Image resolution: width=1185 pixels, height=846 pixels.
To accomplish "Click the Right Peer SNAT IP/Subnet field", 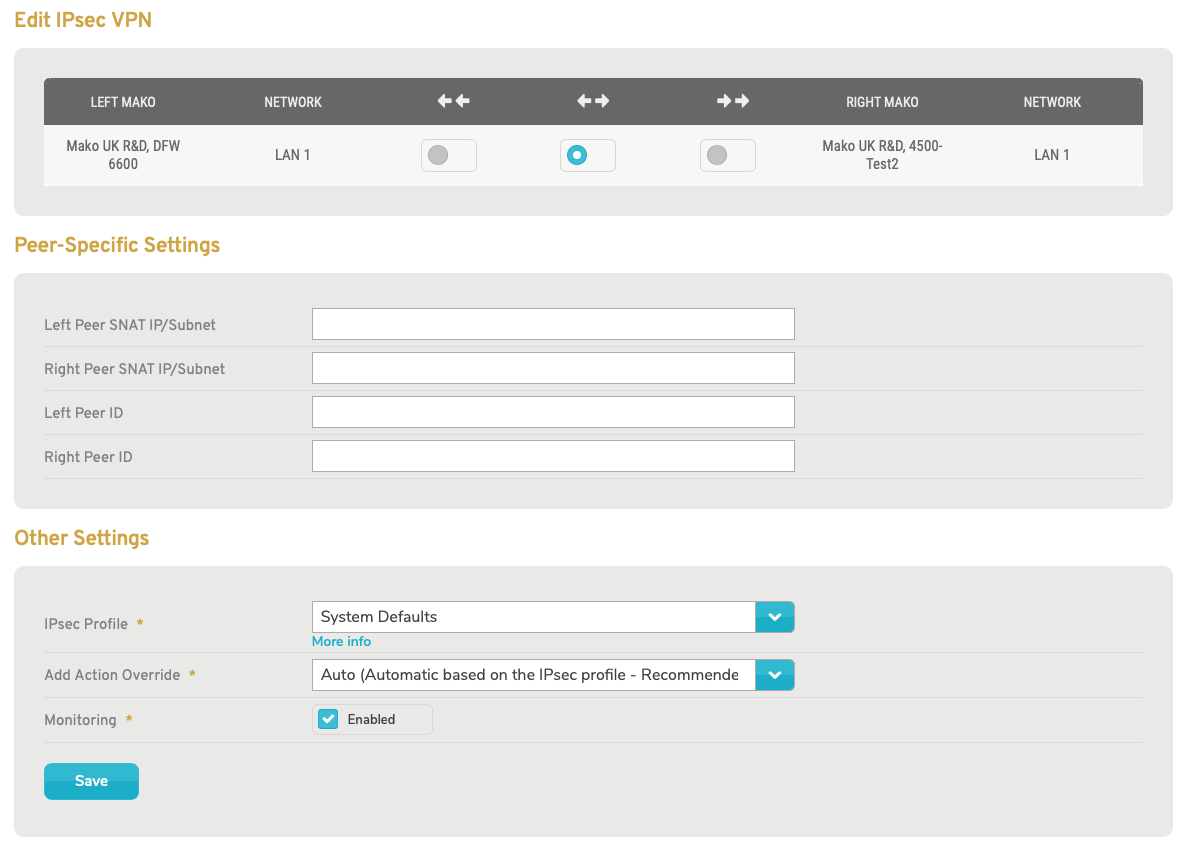I will tap(553, 368).
